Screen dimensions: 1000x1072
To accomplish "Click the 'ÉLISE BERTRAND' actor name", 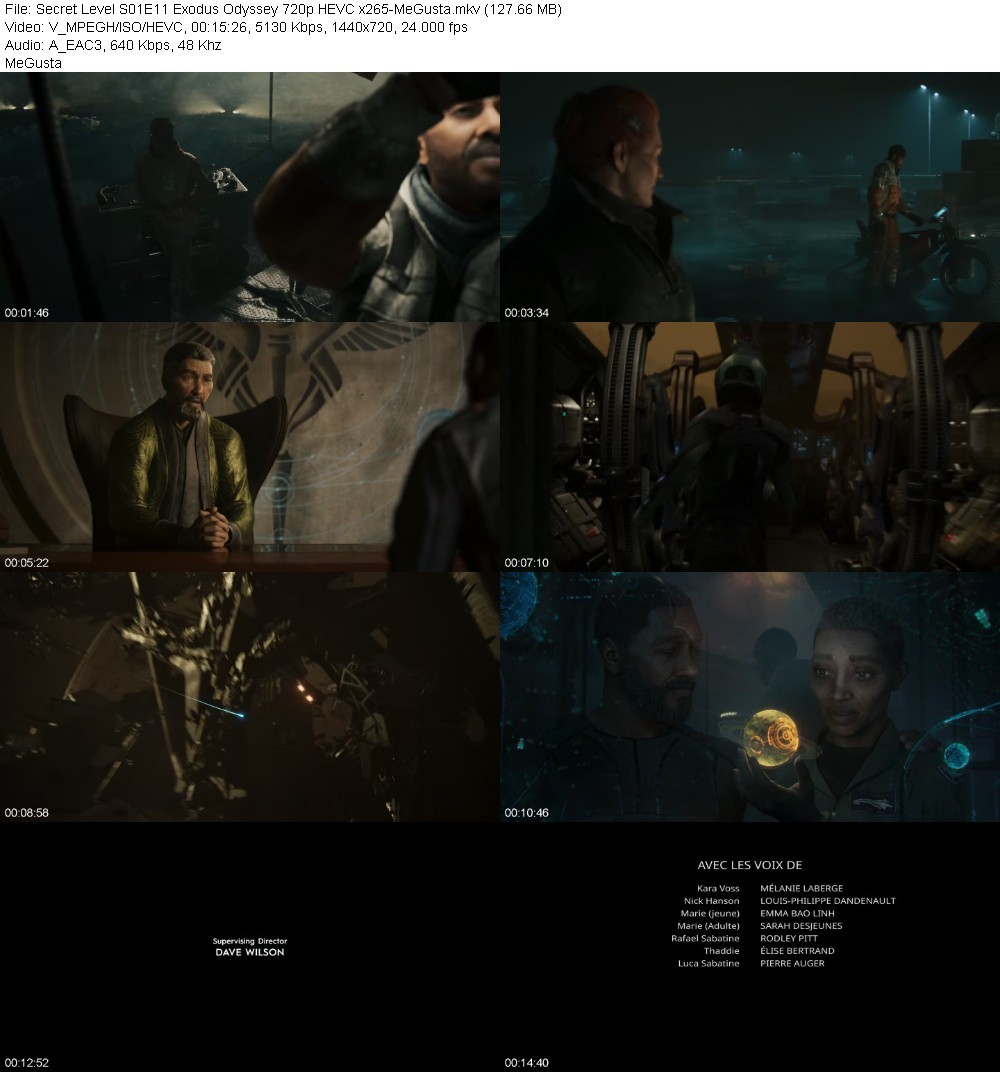I will pyautogui.click(x=797, y=951).
